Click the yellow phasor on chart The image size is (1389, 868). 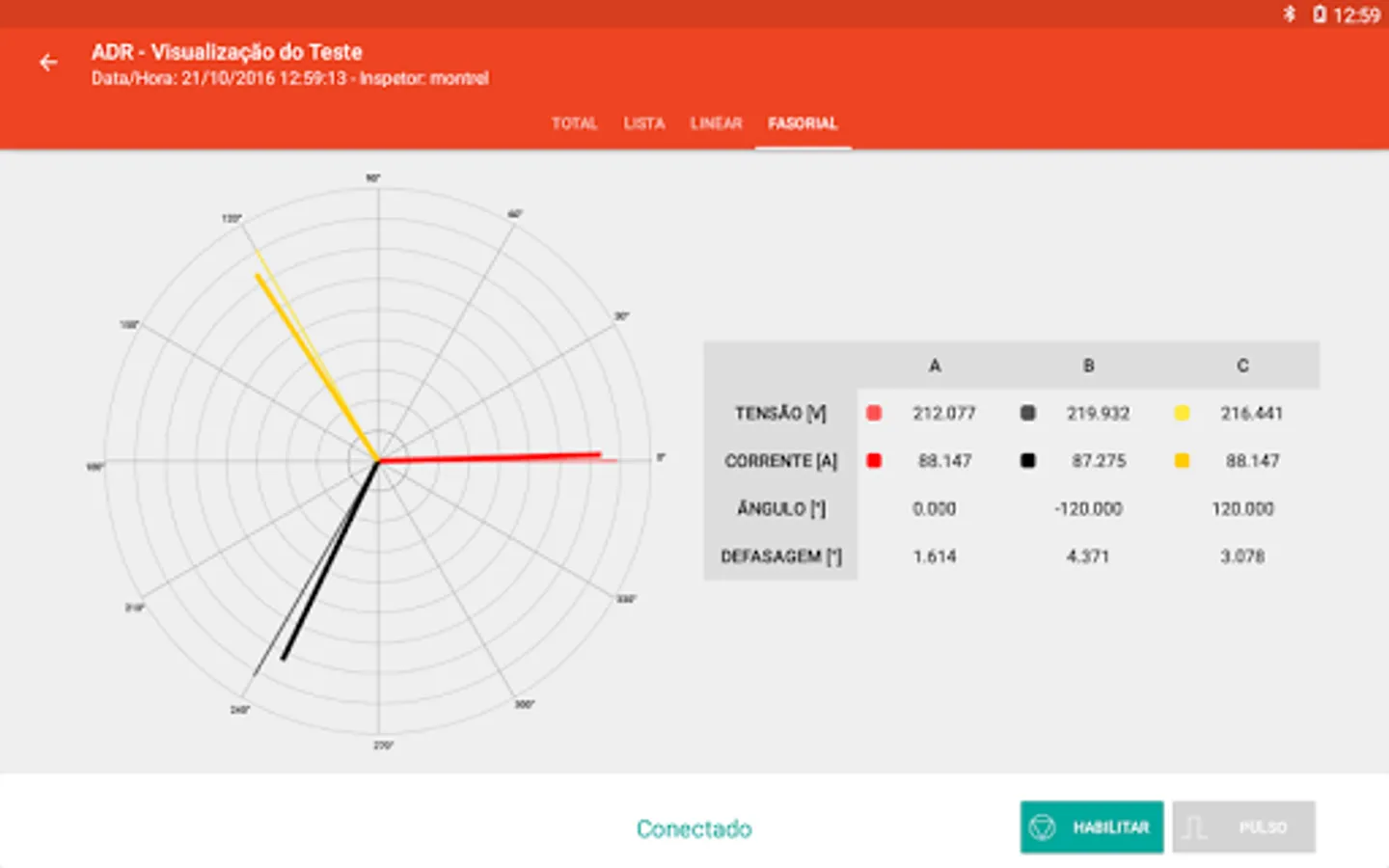(x=317, y=367)
